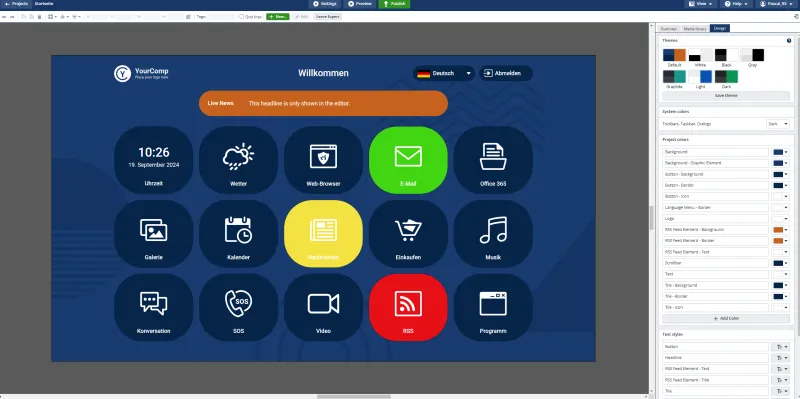Choose the Dark theme swatch

726,77
